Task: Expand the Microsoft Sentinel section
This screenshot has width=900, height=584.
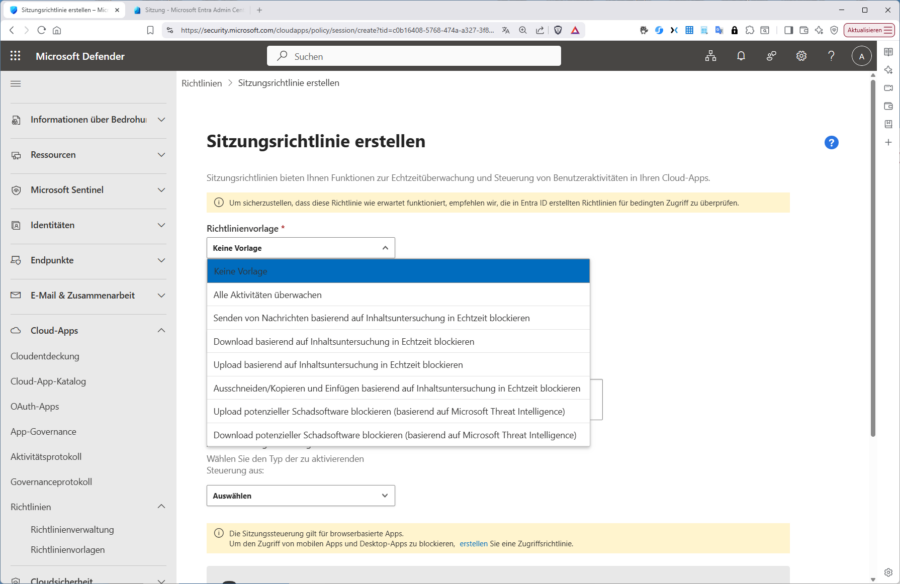Action: point(161,190)
